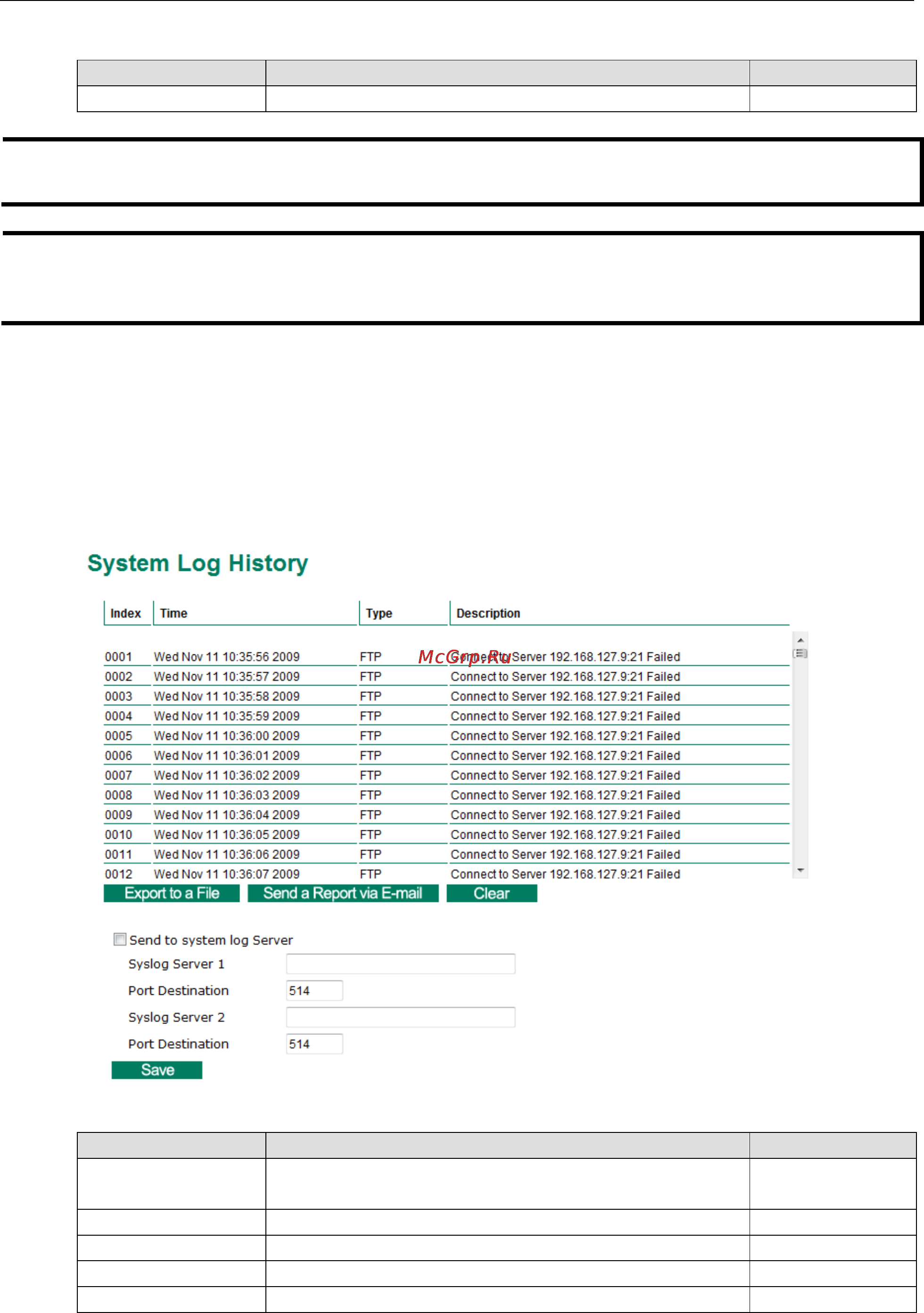Click the Syslog Server 1 label
924x1313 pixels.
(176, 964)
